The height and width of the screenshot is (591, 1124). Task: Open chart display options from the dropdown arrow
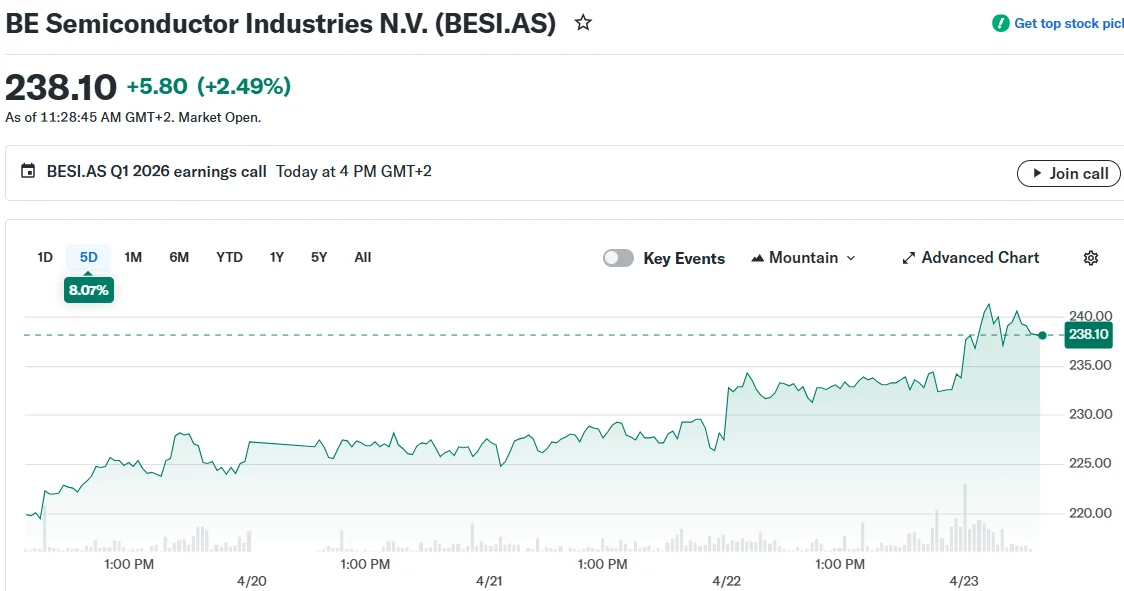click(x=850, y=258)
